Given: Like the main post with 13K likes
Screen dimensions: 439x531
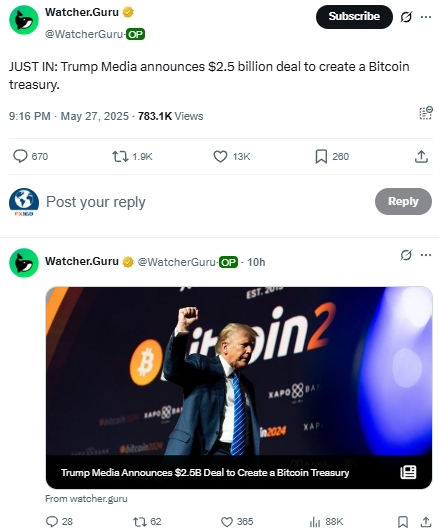Looking at the screenshot, I should (x=220, y=156).
